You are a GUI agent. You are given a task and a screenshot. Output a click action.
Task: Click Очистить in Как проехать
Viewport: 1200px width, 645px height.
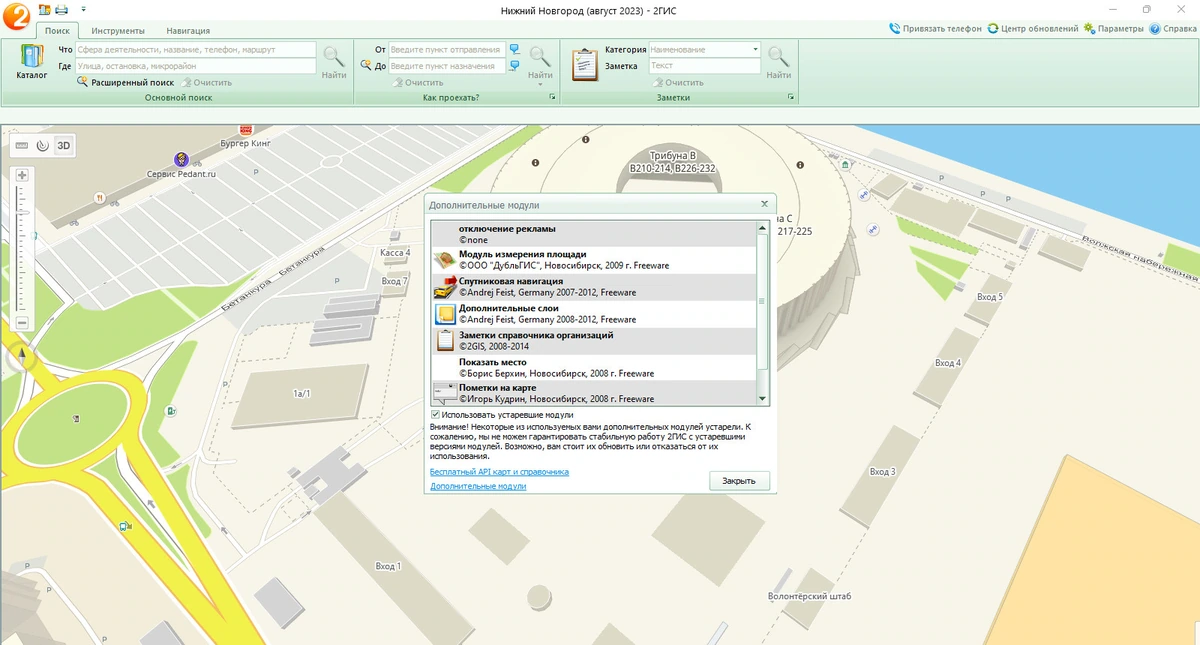pos(417,82)
